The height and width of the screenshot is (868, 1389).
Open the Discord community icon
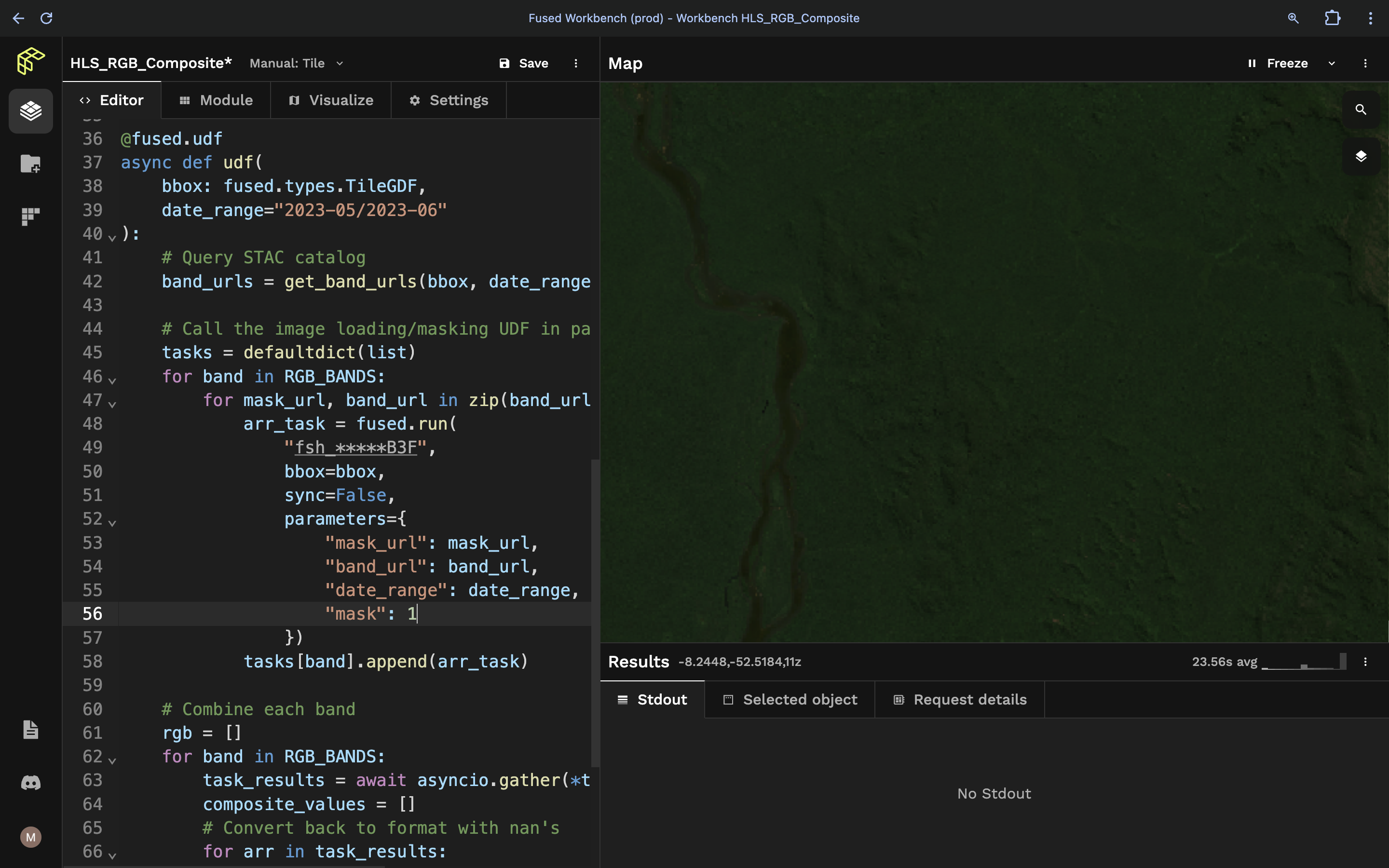(30, 783)
